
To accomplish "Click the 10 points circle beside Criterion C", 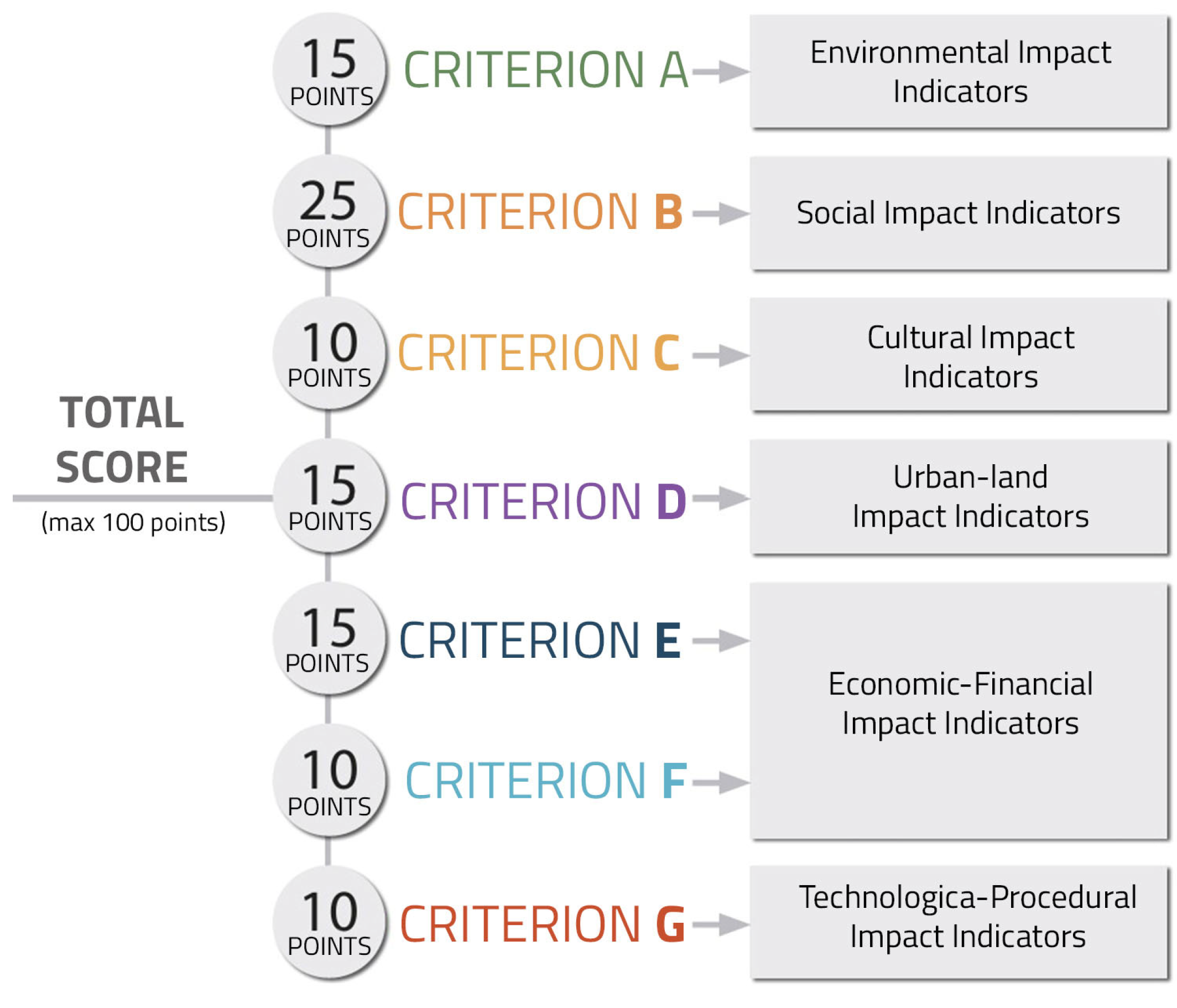I will pos(329,354).
